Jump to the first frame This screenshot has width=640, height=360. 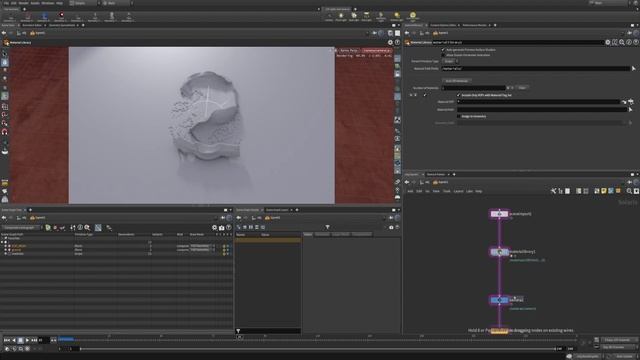point(7,340)
